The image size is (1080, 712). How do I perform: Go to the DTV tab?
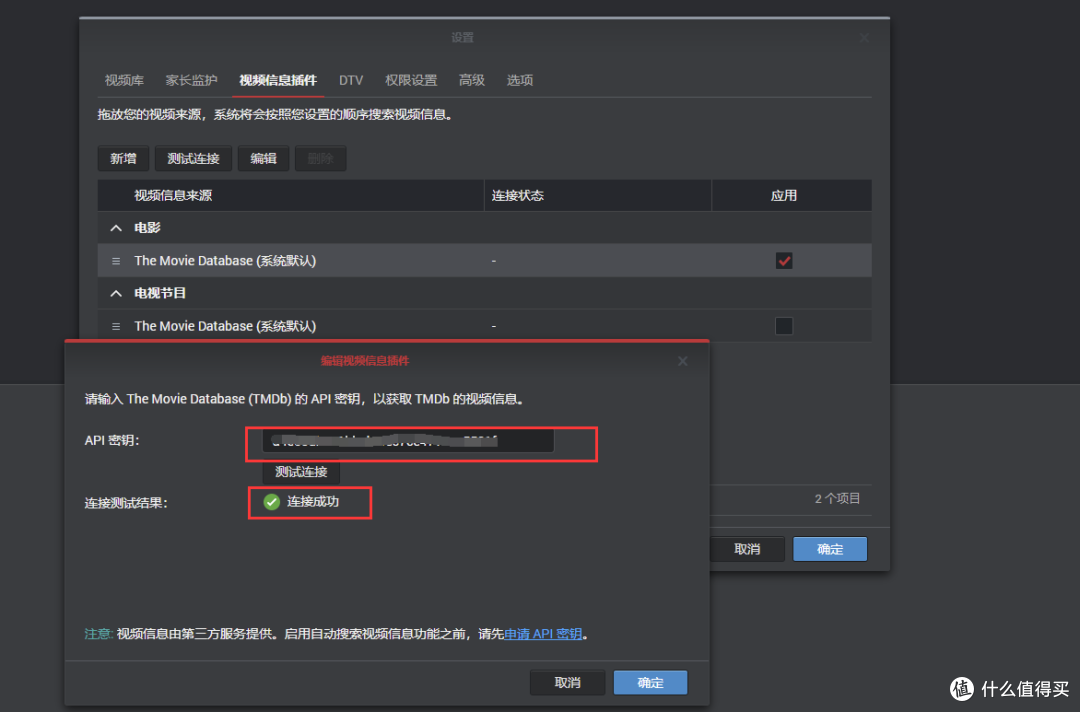click(351, 80)
